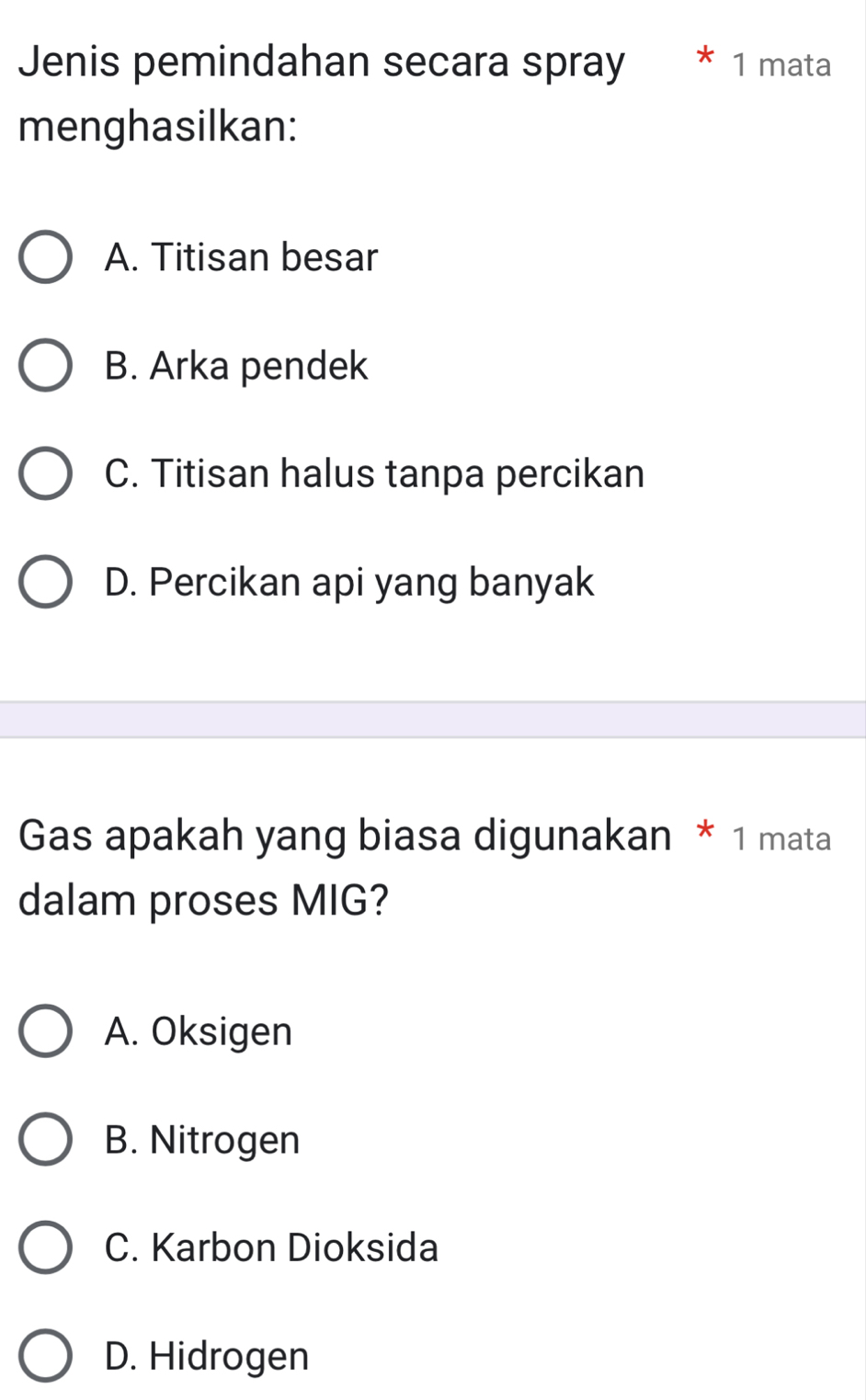
Task: Select the radio circle beside Hidrogen
Action: (x=45, y=1356)
